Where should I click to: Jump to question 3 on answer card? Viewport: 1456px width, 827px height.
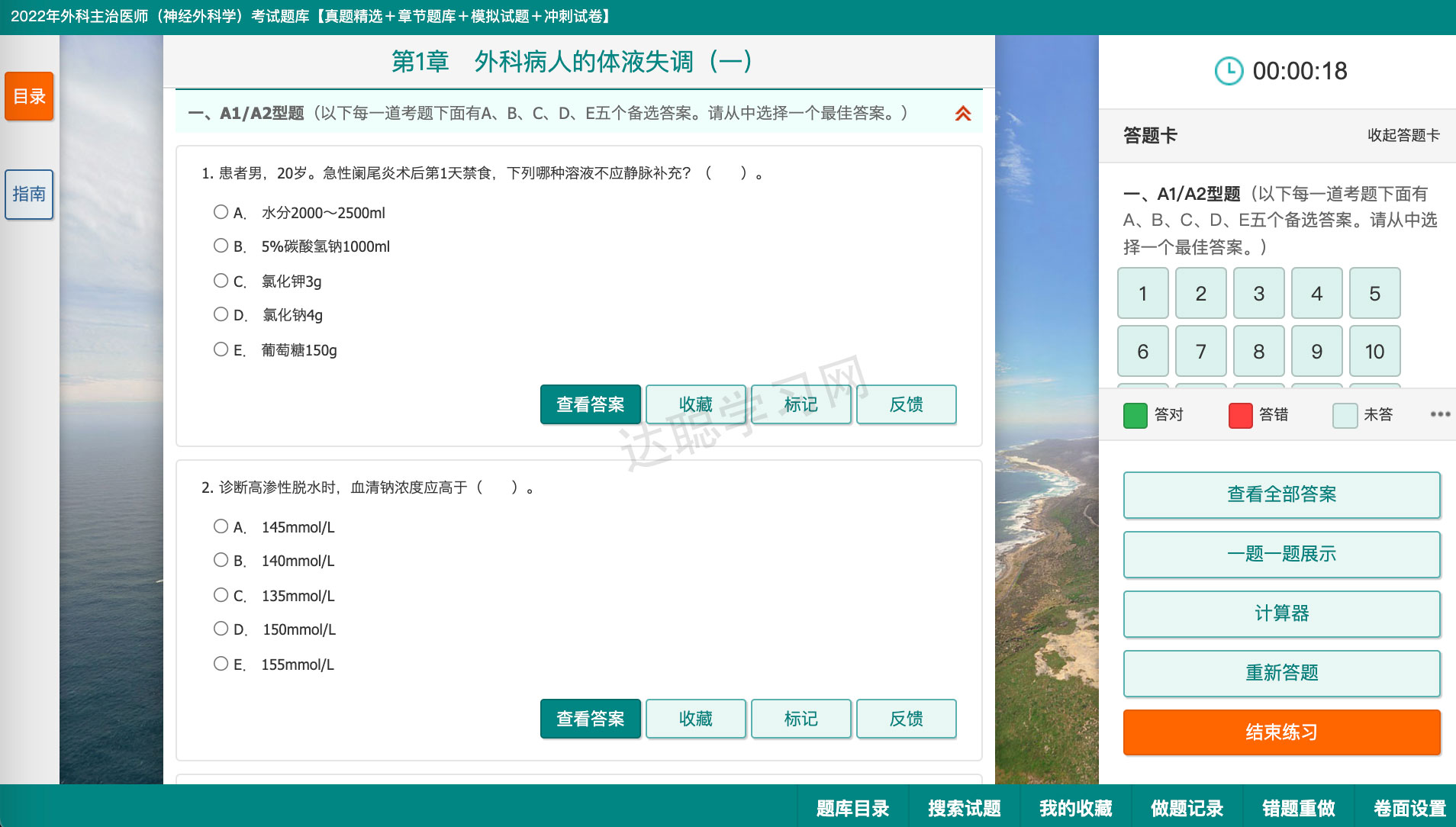tap(1259, 294)
